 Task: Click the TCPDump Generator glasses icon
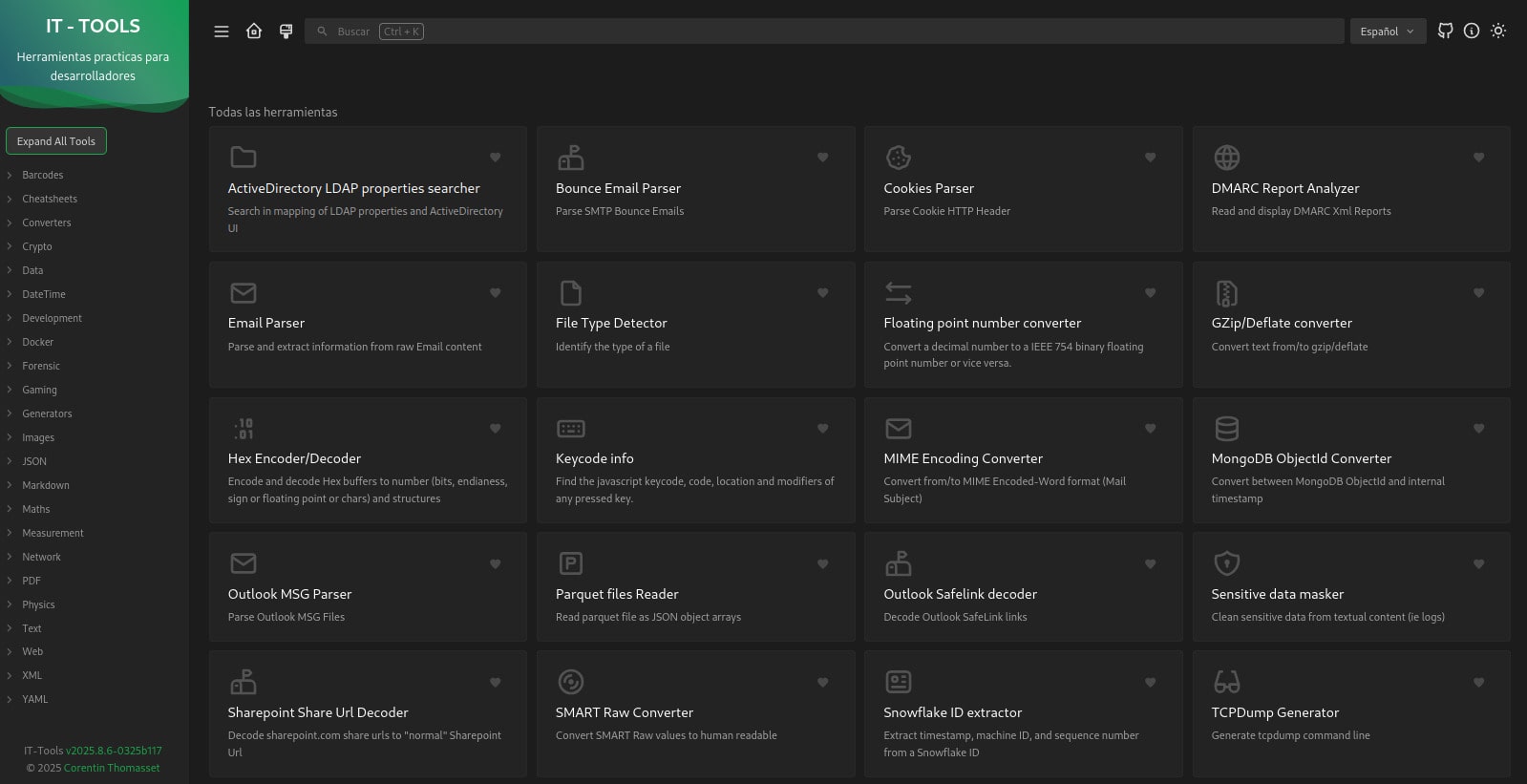(1226, 682)
